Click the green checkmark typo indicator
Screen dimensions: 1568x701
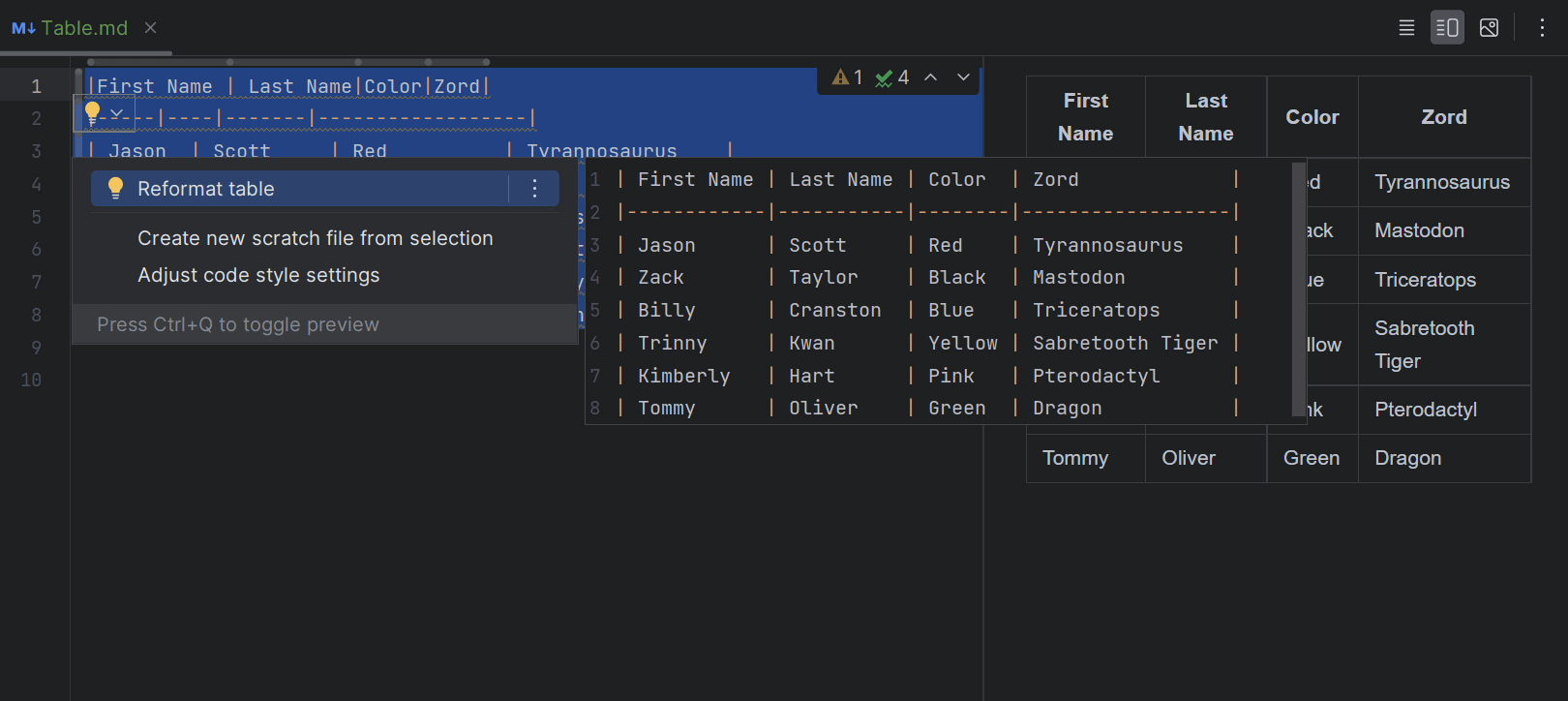[884, 78]
